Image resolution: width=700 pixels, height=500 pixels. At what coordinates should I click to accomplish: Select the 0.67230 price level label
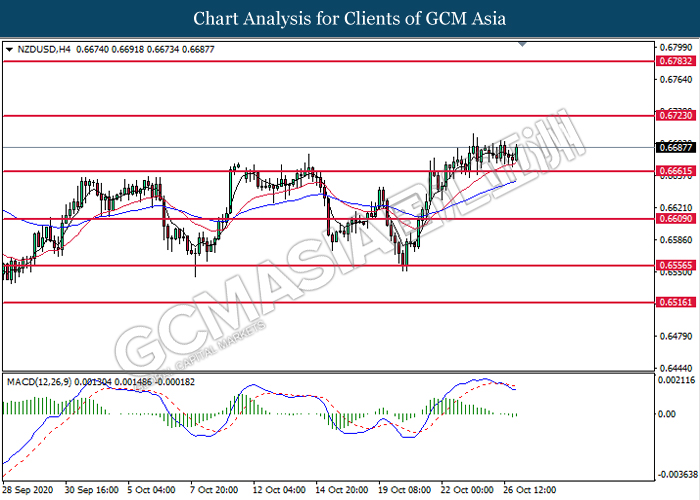coord(676,116)
